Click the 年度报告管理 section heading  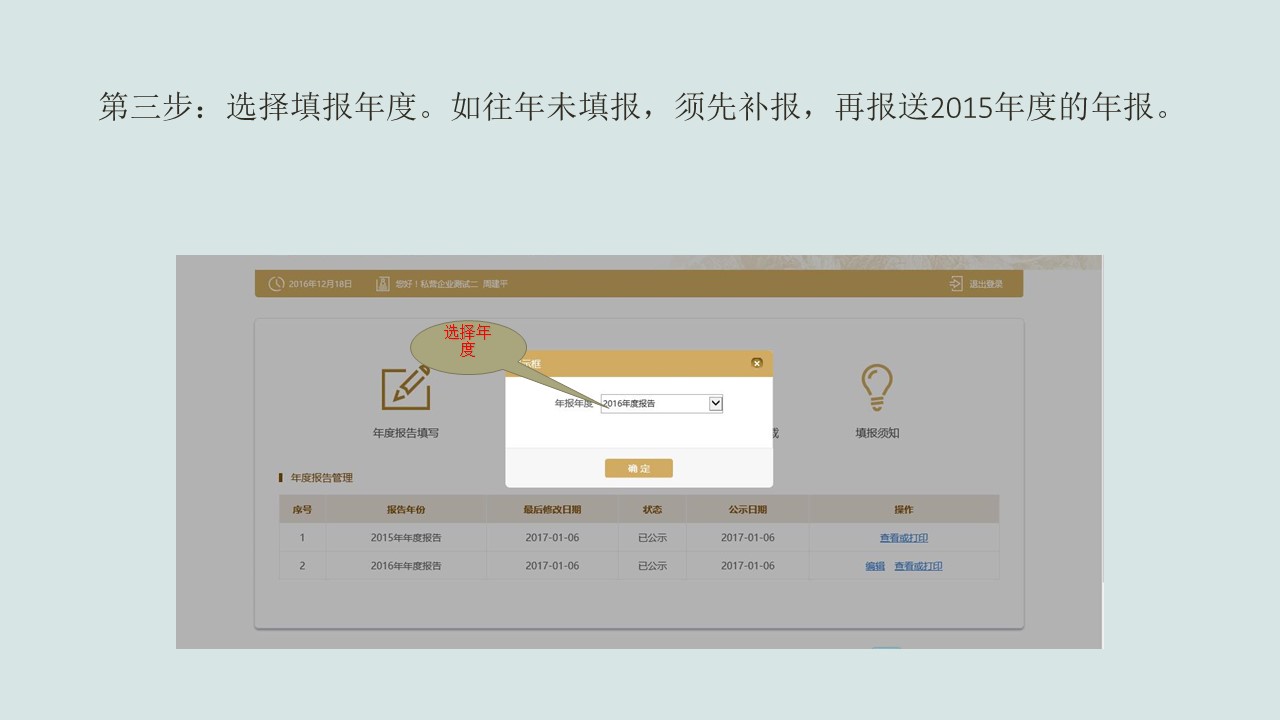321,478
